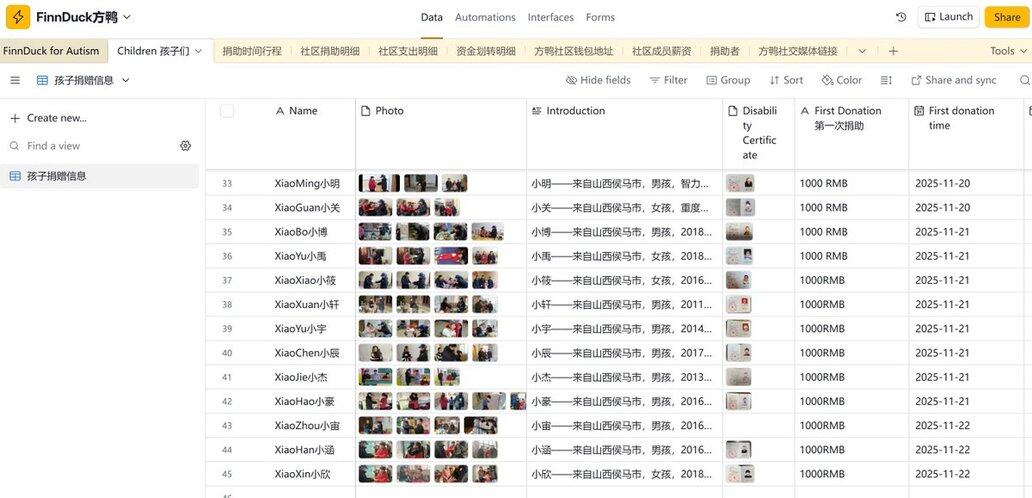Toggle the sidebar hamburger menu icon
This screenshot has width=1032, height=498.
pyautogui.click(x=15, y=80)
